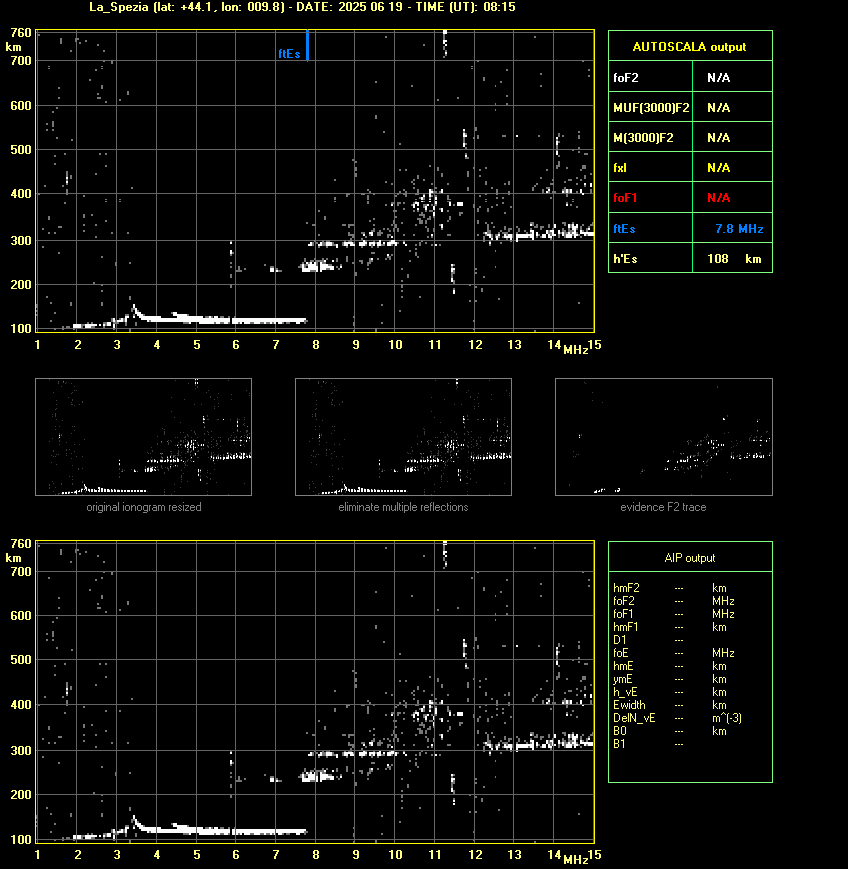Viewport: 848px width, 869px height.
Task: Select the h_vE parameter label
Action: coord(625,692)
